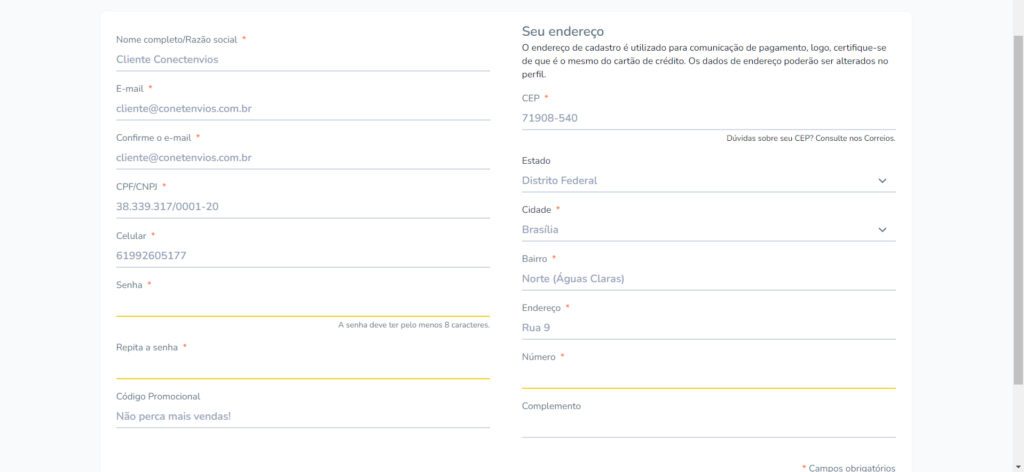Click the Nome completo/Razão social field
1024x472 pixels.
(x=303, y=59)
